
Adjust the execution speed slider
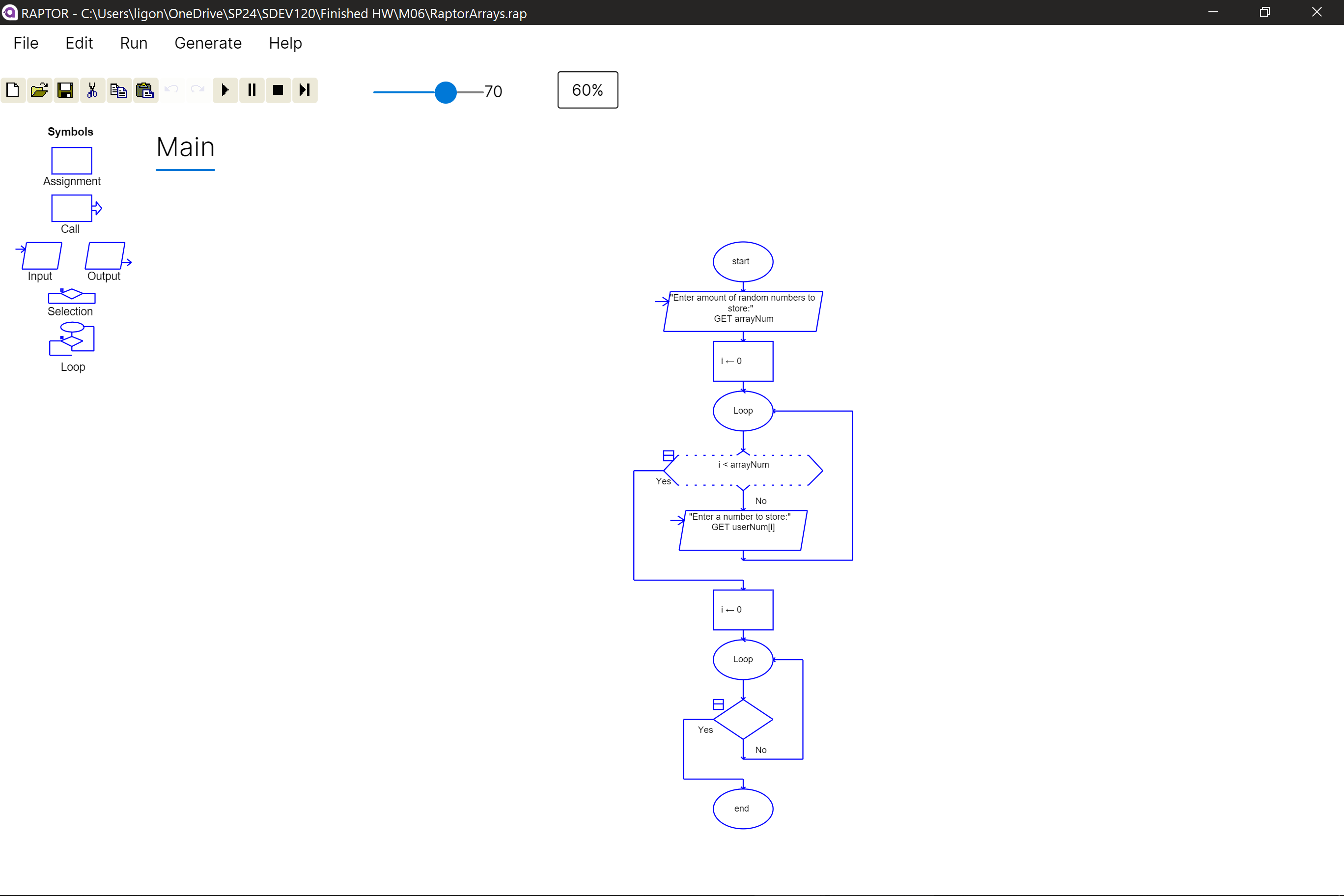tap(445, 92)
